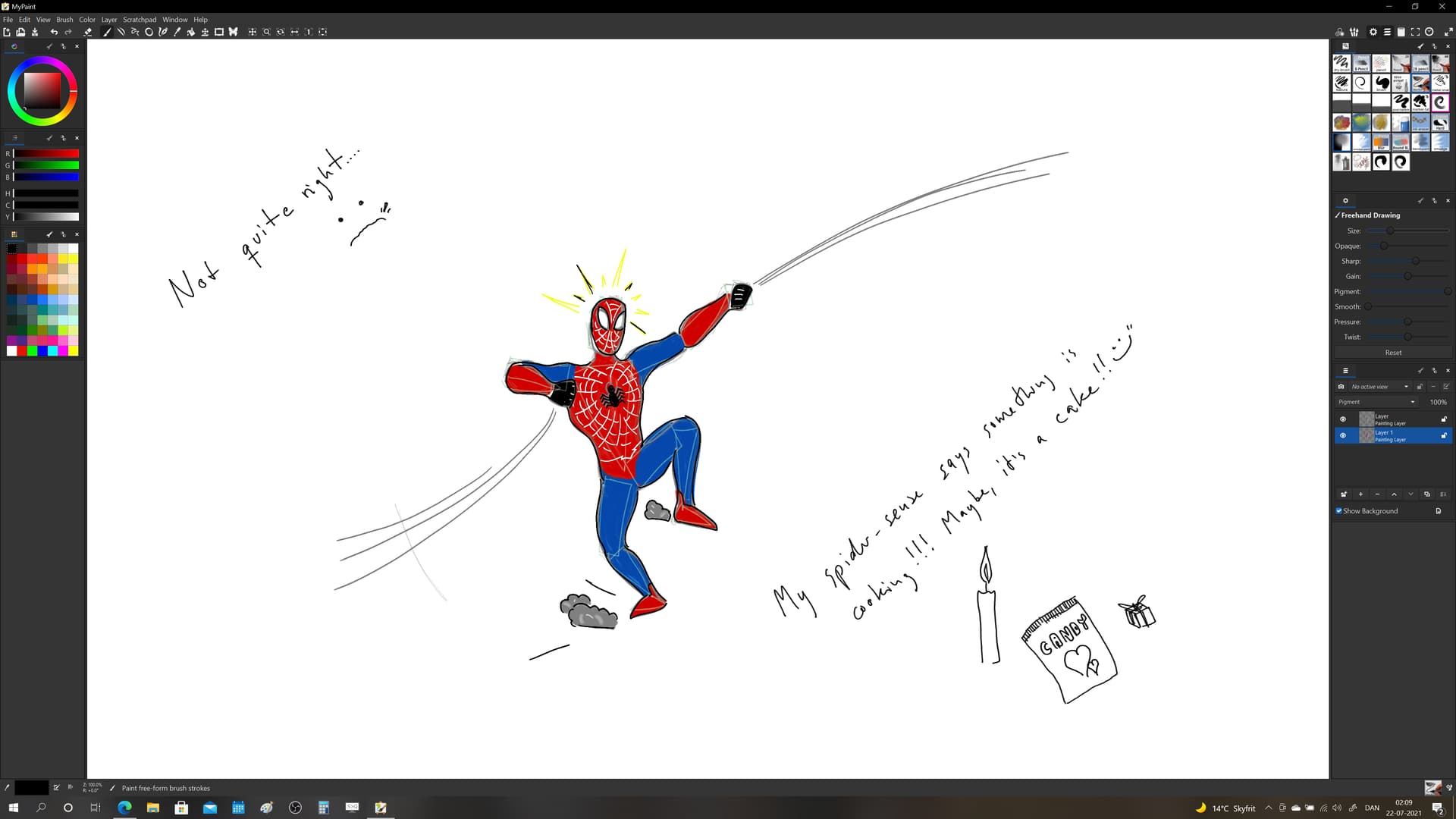This screenshot has height=819, width=1456.
Task: Toggle lock on Layer 1
Action: pos(1444,435)
